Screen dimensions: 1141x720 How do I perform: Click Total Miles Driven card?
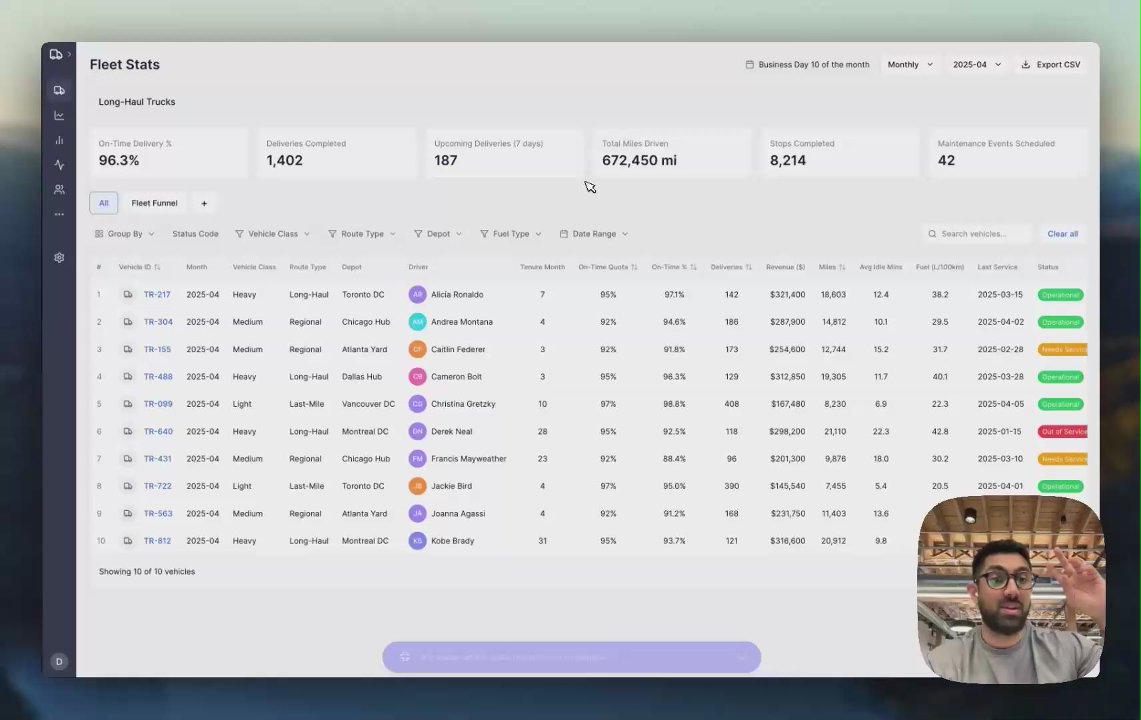[x=672, y=153]
